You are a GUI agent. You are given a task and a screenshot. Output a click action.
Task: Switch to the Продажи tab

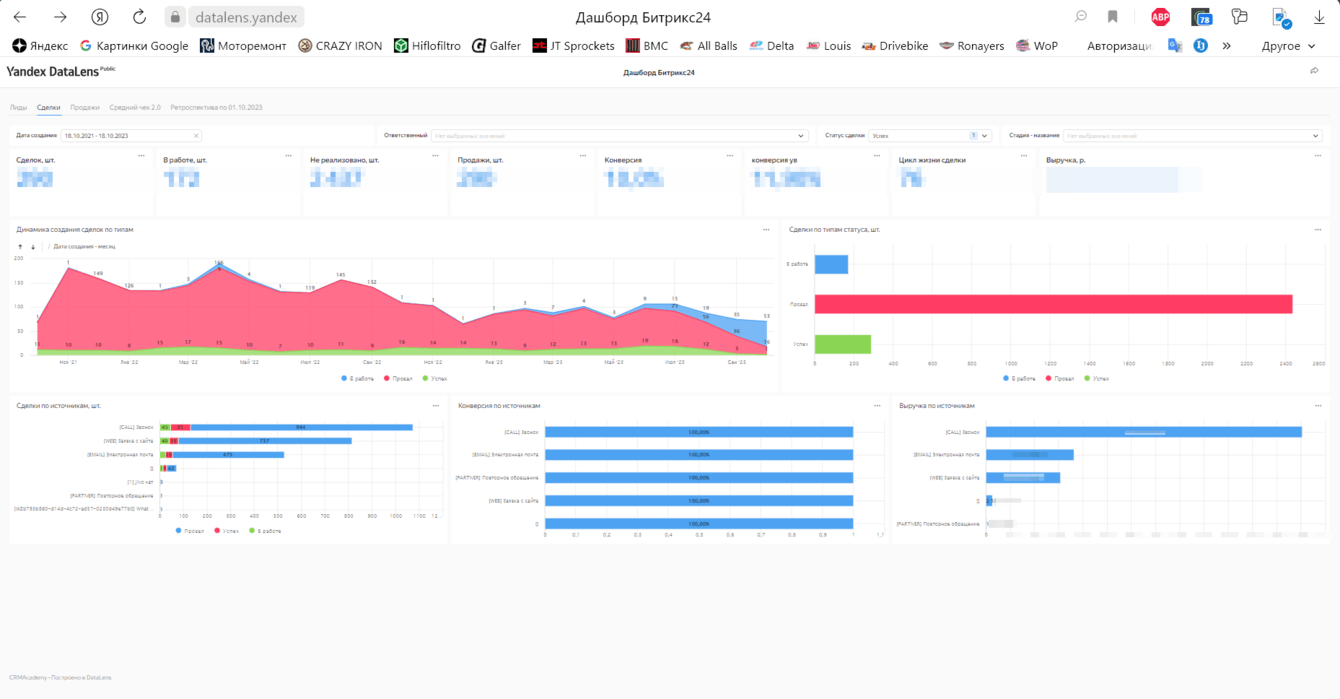pyautogui.click(x=85, y=107)
